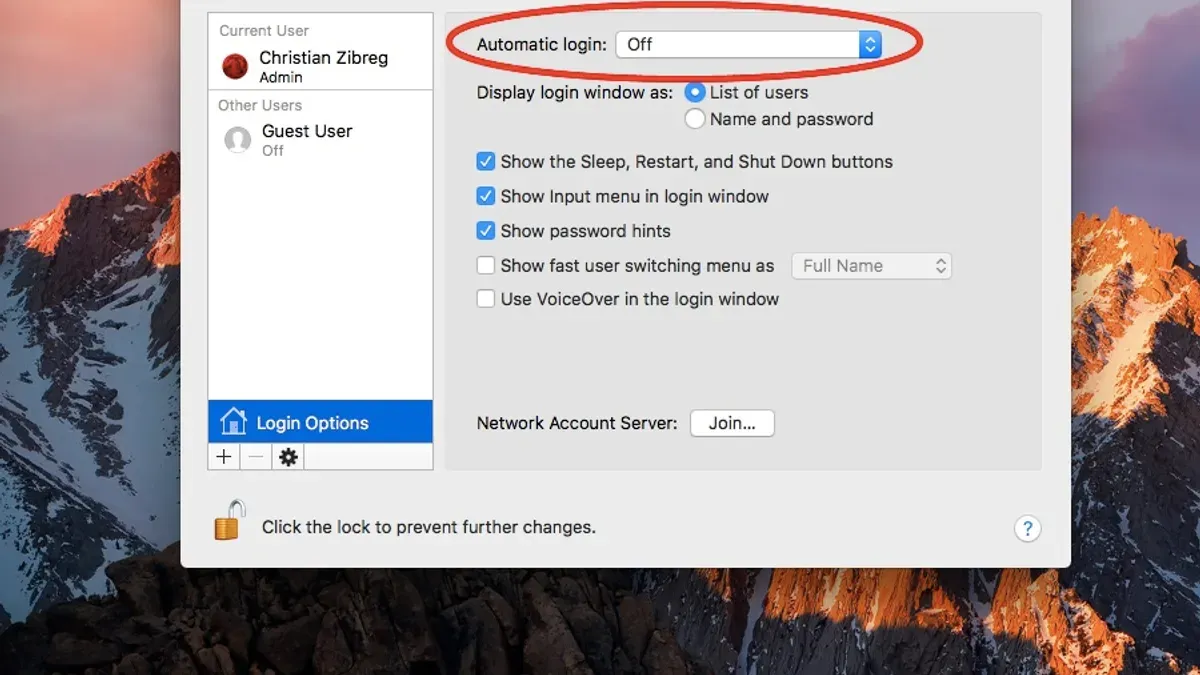Click the Current User heading
This screenshot has height=675, width=1200.
(264, 31)
